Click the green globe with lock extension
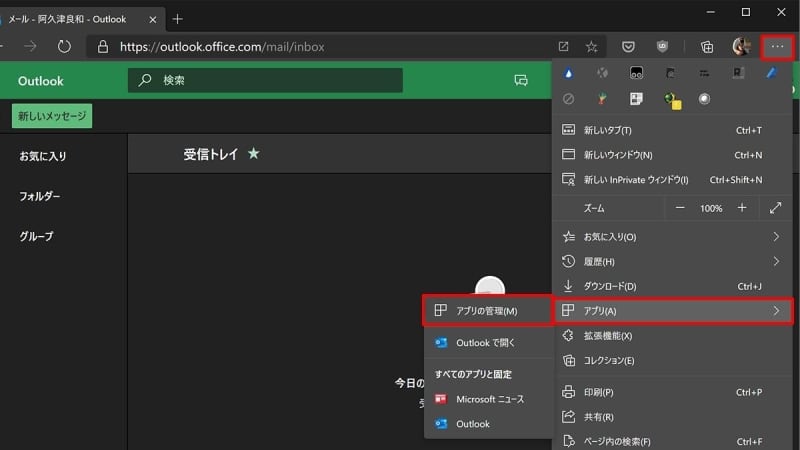 coord(673,101)
